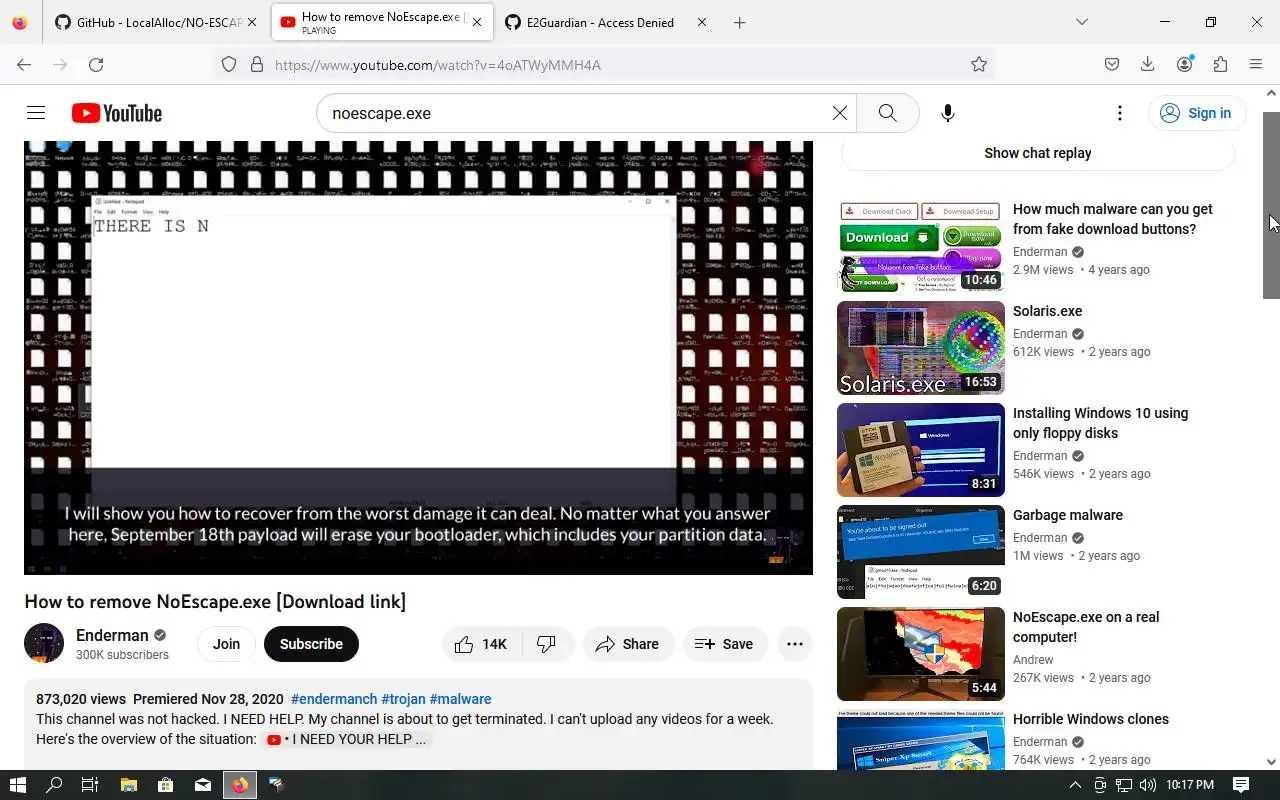Share the video
Image resolution: width=1280 pixels, height=800 pixels.
tap(628, 644)
